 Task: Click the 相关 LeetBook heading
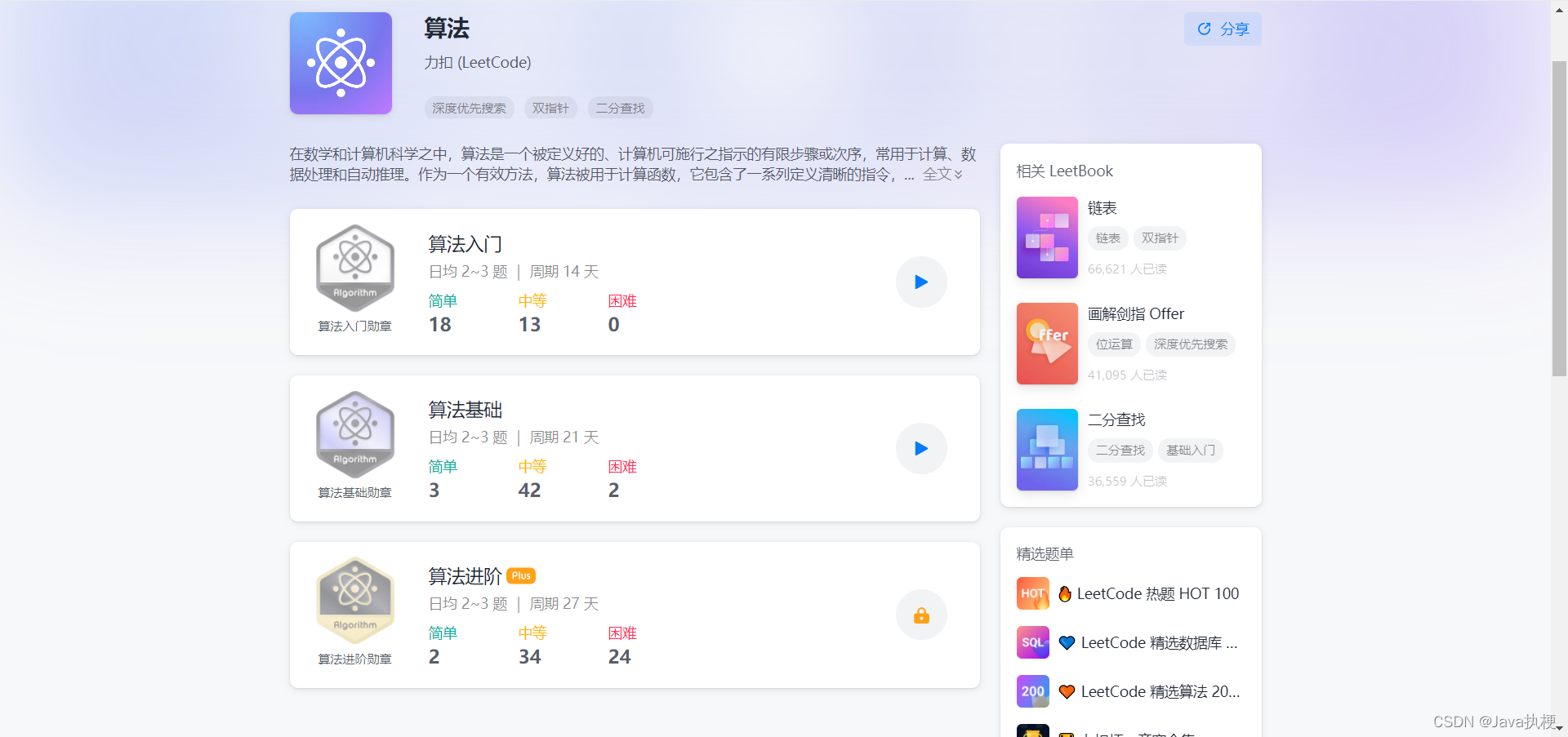point(1064,171)
